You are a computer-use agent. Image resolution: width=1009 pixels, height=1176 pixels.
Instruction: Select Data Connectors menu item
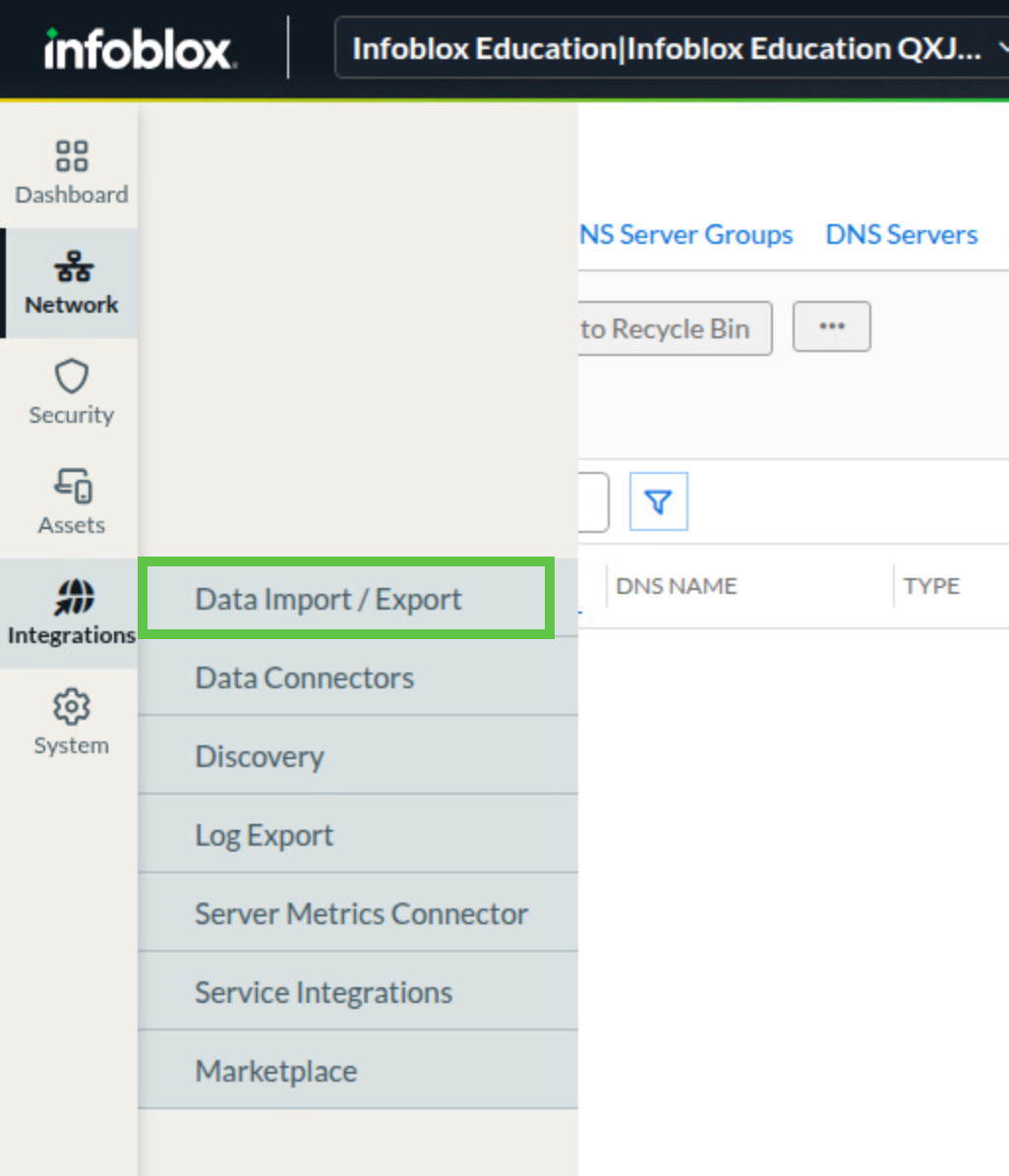pyautogui.click(x=358, y=677)
